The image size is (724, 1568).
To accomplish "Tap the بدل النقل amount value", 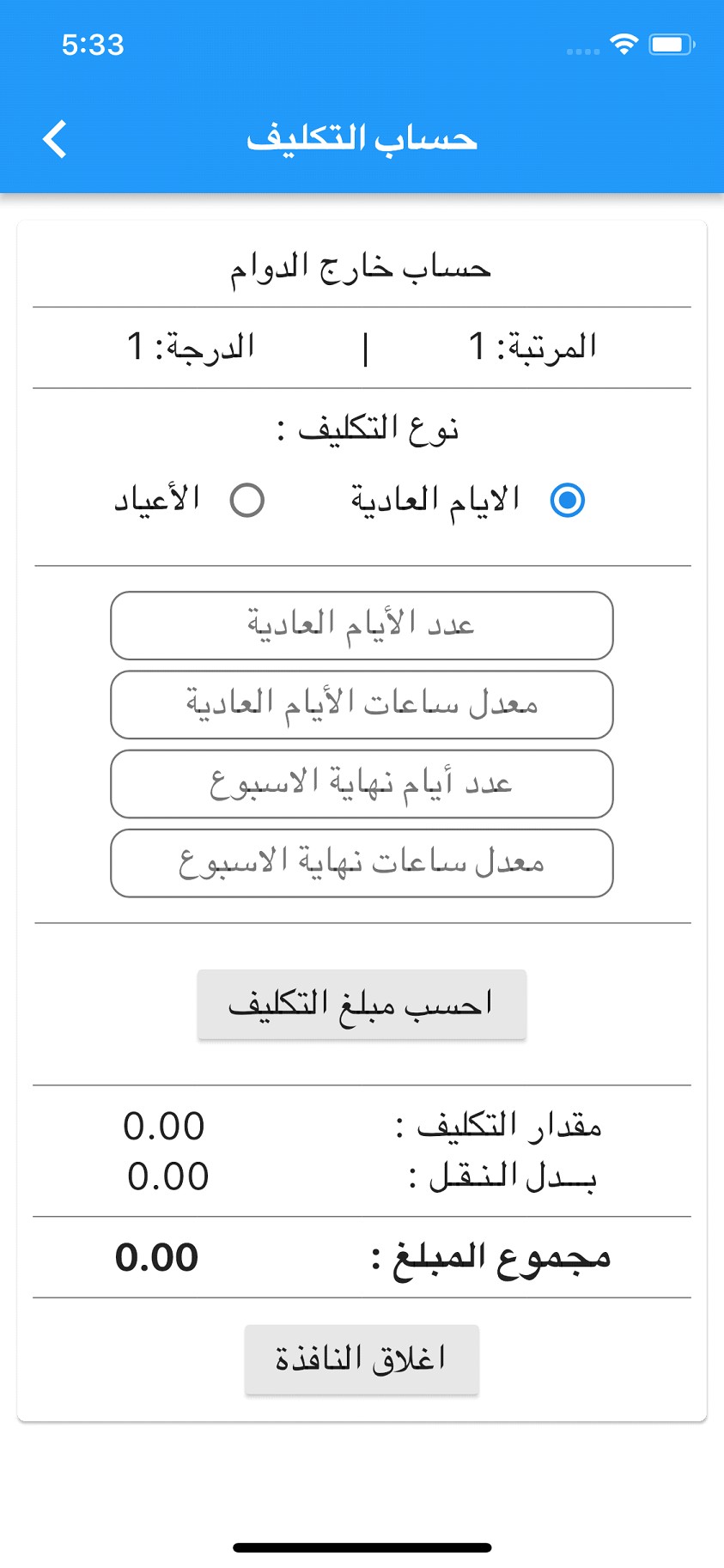I will [168, 1176].
